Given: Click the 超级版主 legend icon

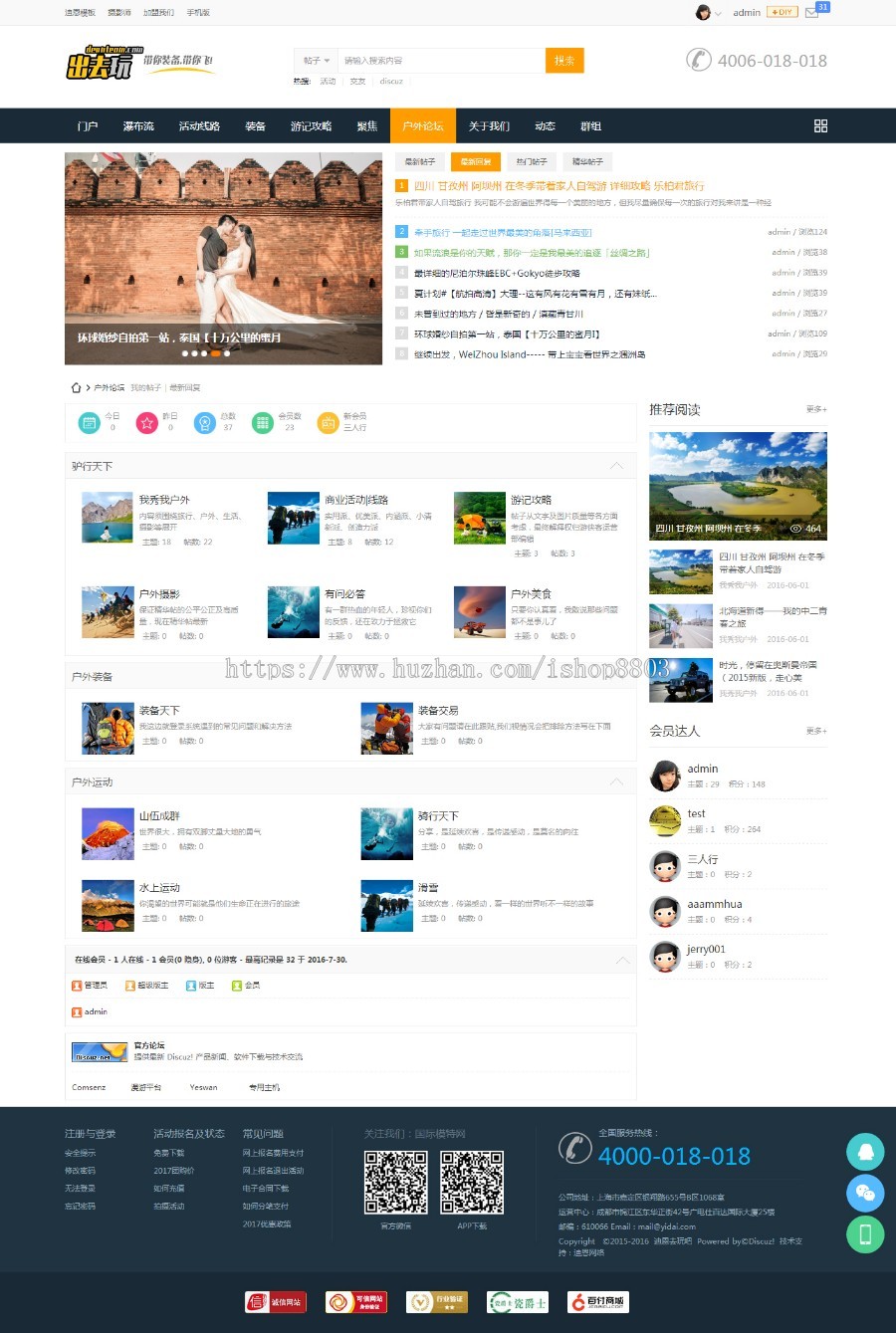Looking at the screenshot, I should click(x=129, y=986).
